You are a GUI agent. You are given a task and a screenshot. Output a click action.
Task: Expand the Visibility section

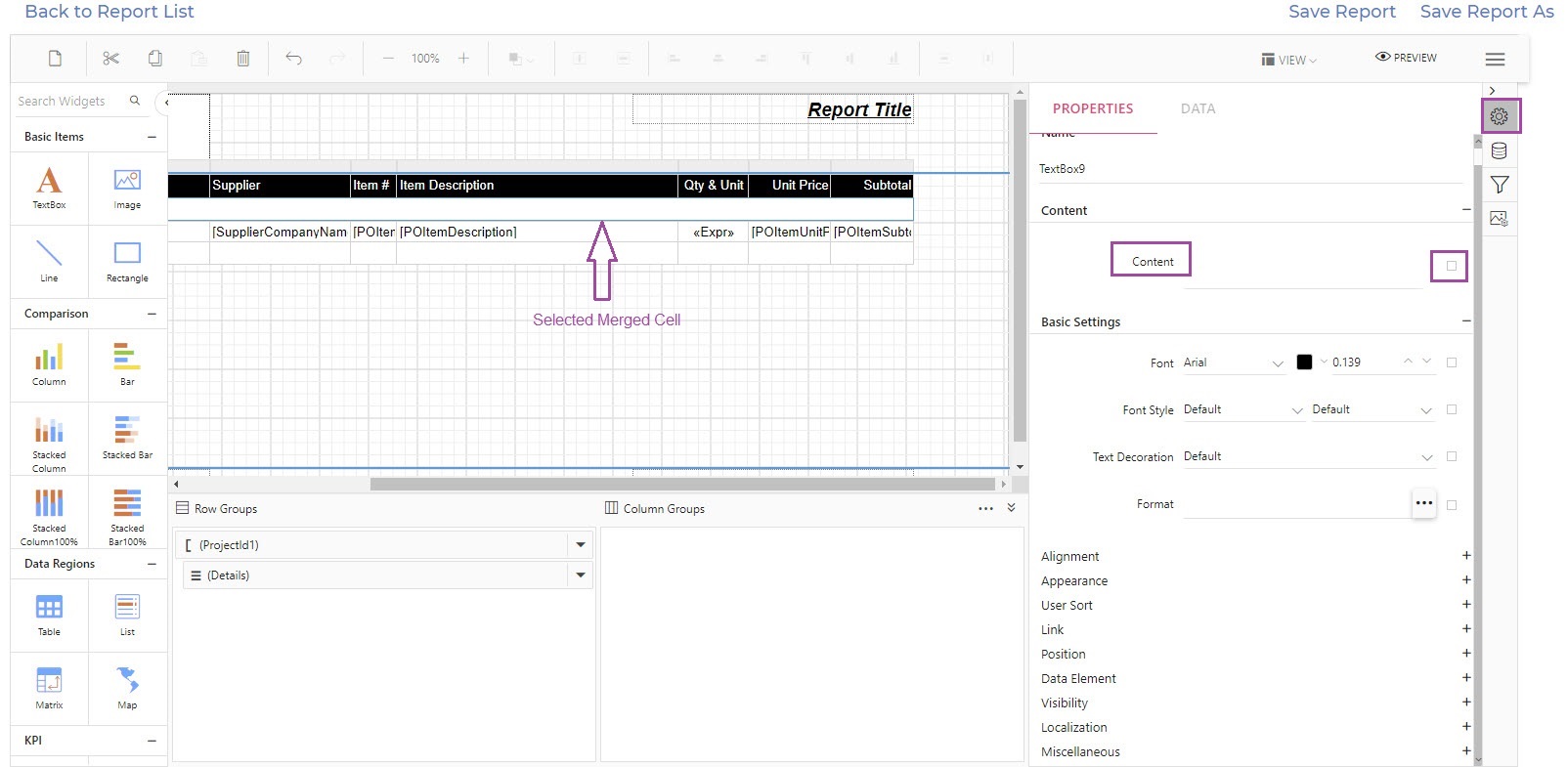[x=1466, y=703]
